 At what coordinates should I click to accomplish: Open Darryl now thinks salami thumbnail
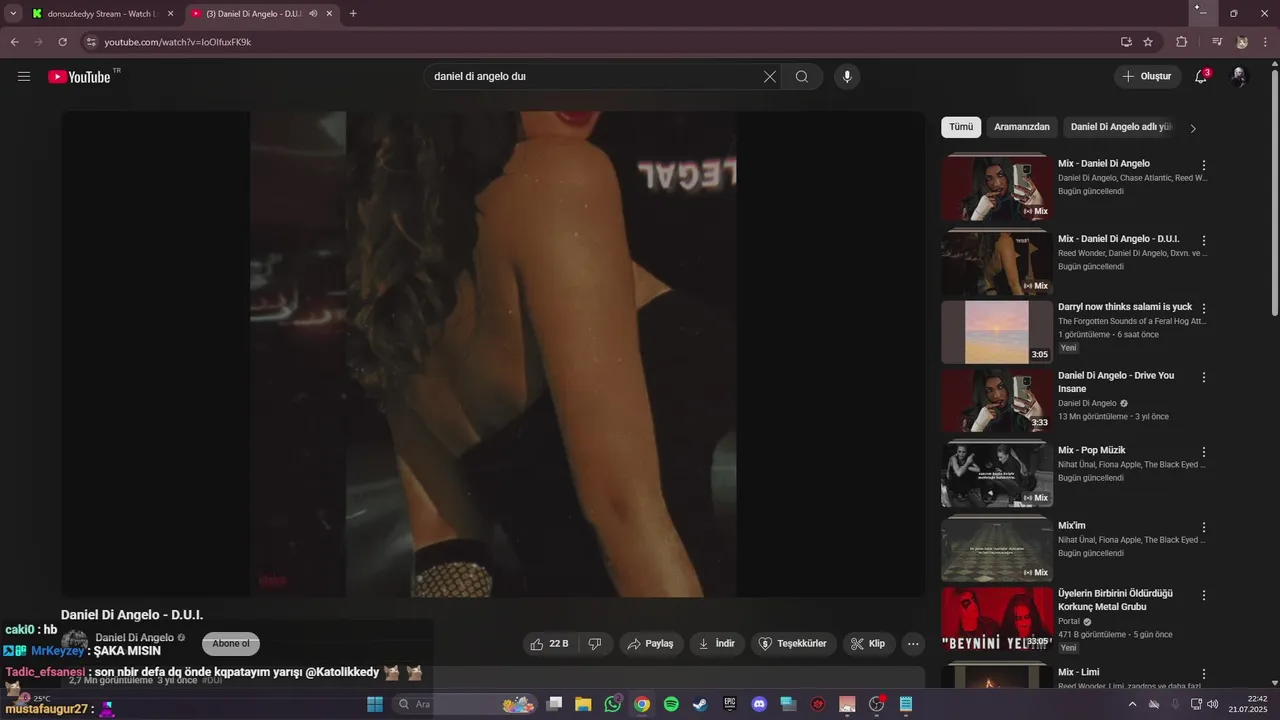click(x=997, y=332)
